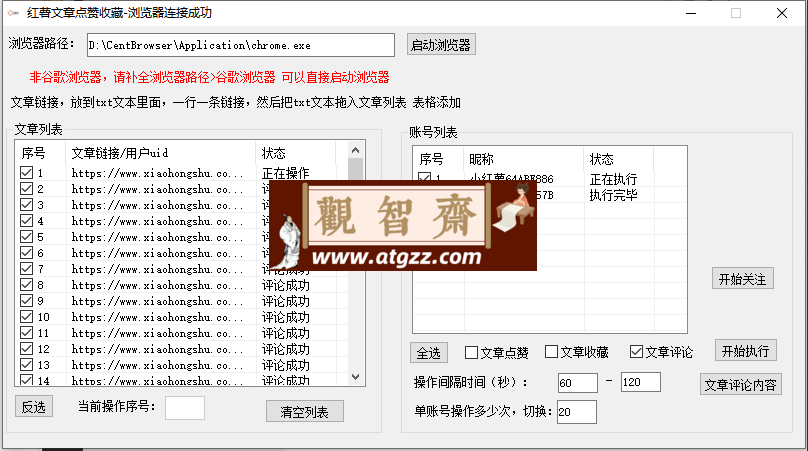Select the 评论成功 status in row 10
This screenshot has width=808, height=451.
coord(285,317)
